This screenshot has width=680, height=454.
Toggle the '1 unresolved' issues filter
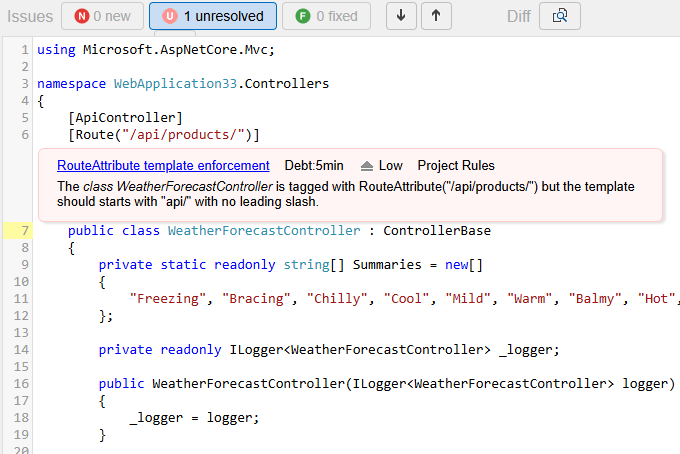pyautogui.click(x=213, y=16)
